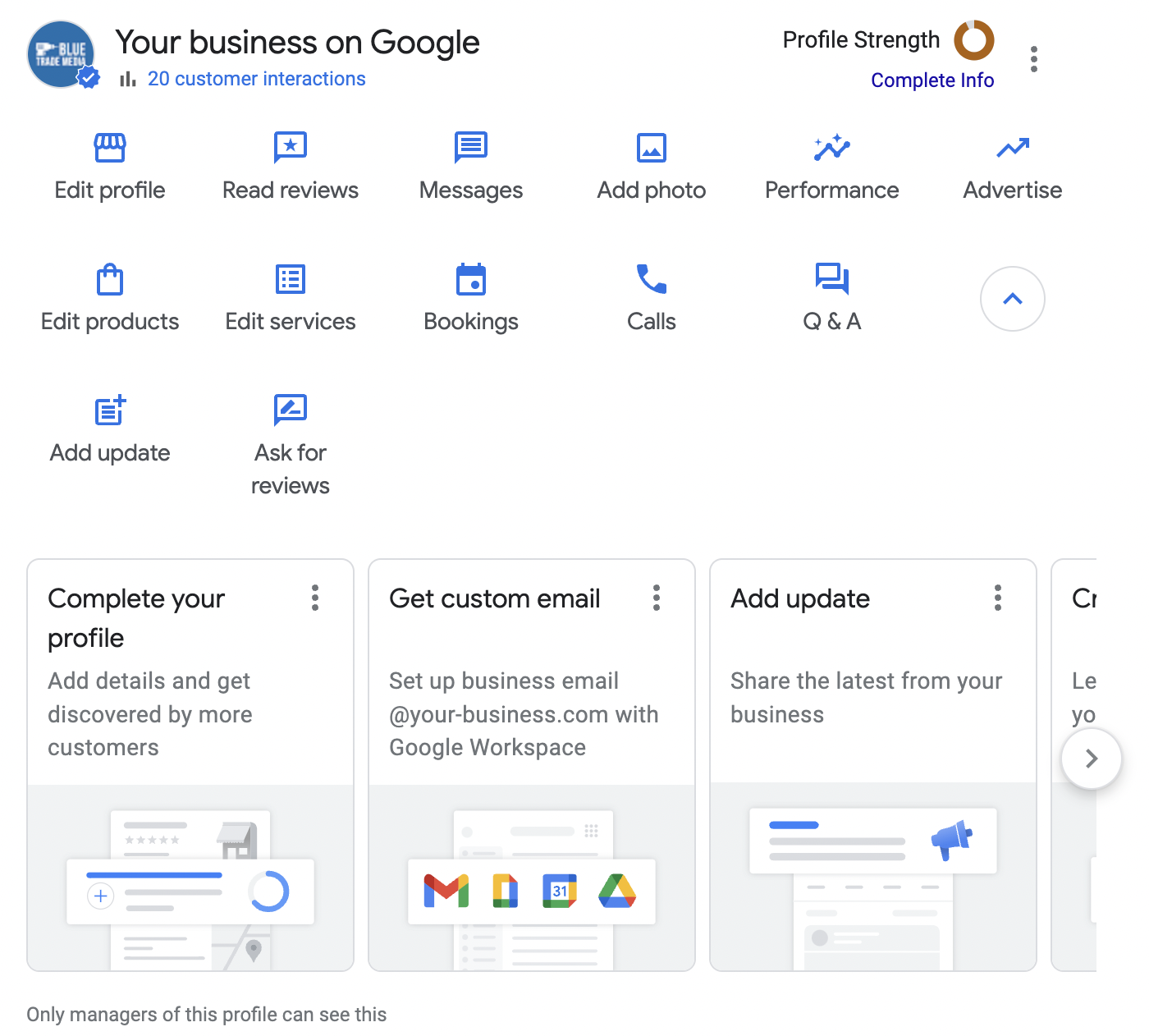
Task: Open the three-dot menu beside Profile Strength
Action: pyautogui.click(x=1034, y=59)
